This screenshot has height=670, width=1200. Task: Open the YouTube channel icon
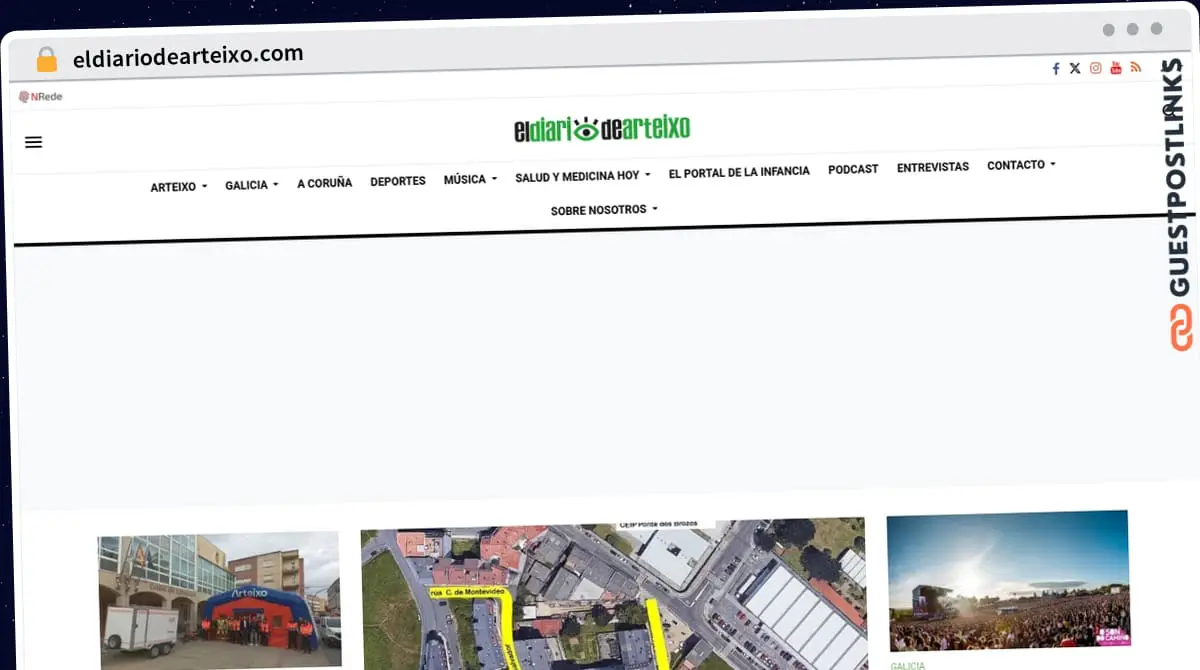point(1116,68)
